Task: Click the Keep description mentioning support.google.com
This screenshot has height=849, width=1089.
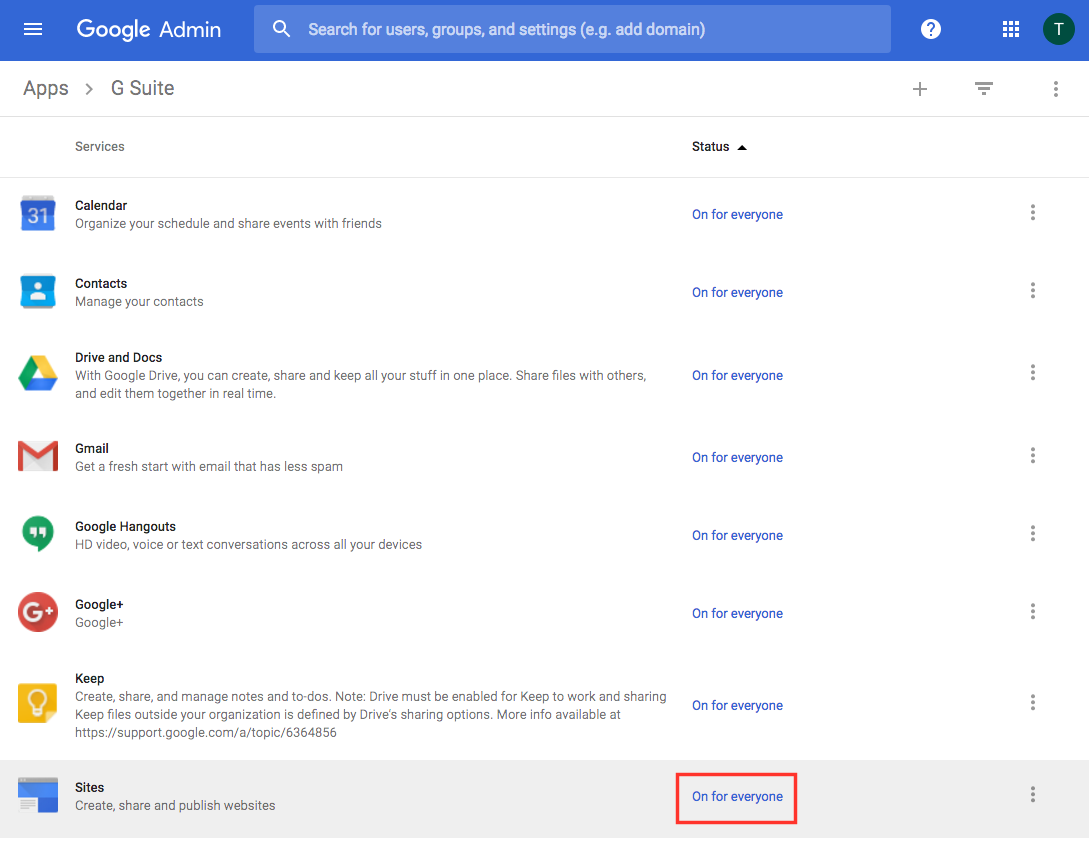Action: coord(371,714)
